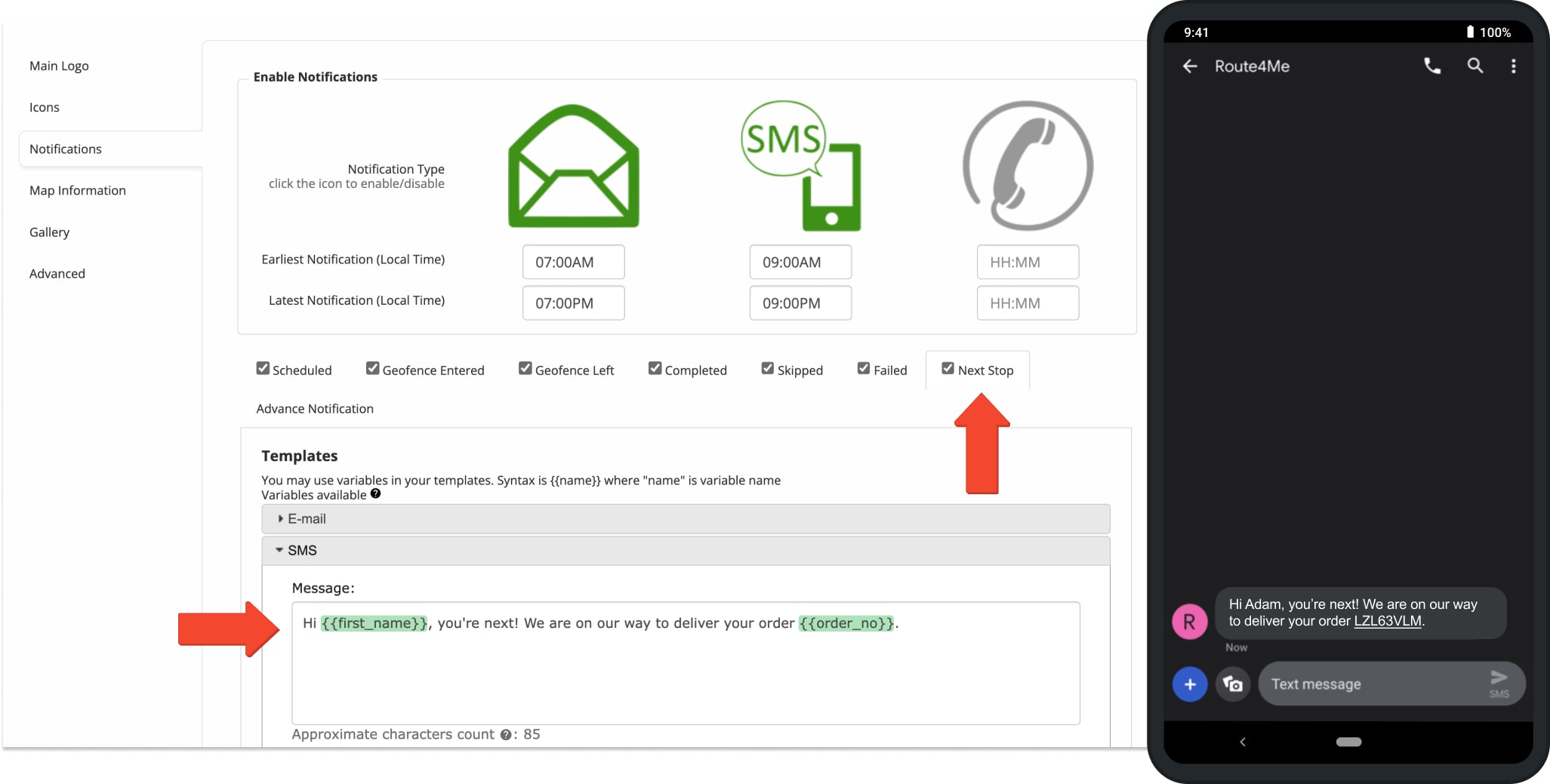1550x784 pixels.
Task: Open the LZL63VLM order link in message
Action: click(1388, 621)
